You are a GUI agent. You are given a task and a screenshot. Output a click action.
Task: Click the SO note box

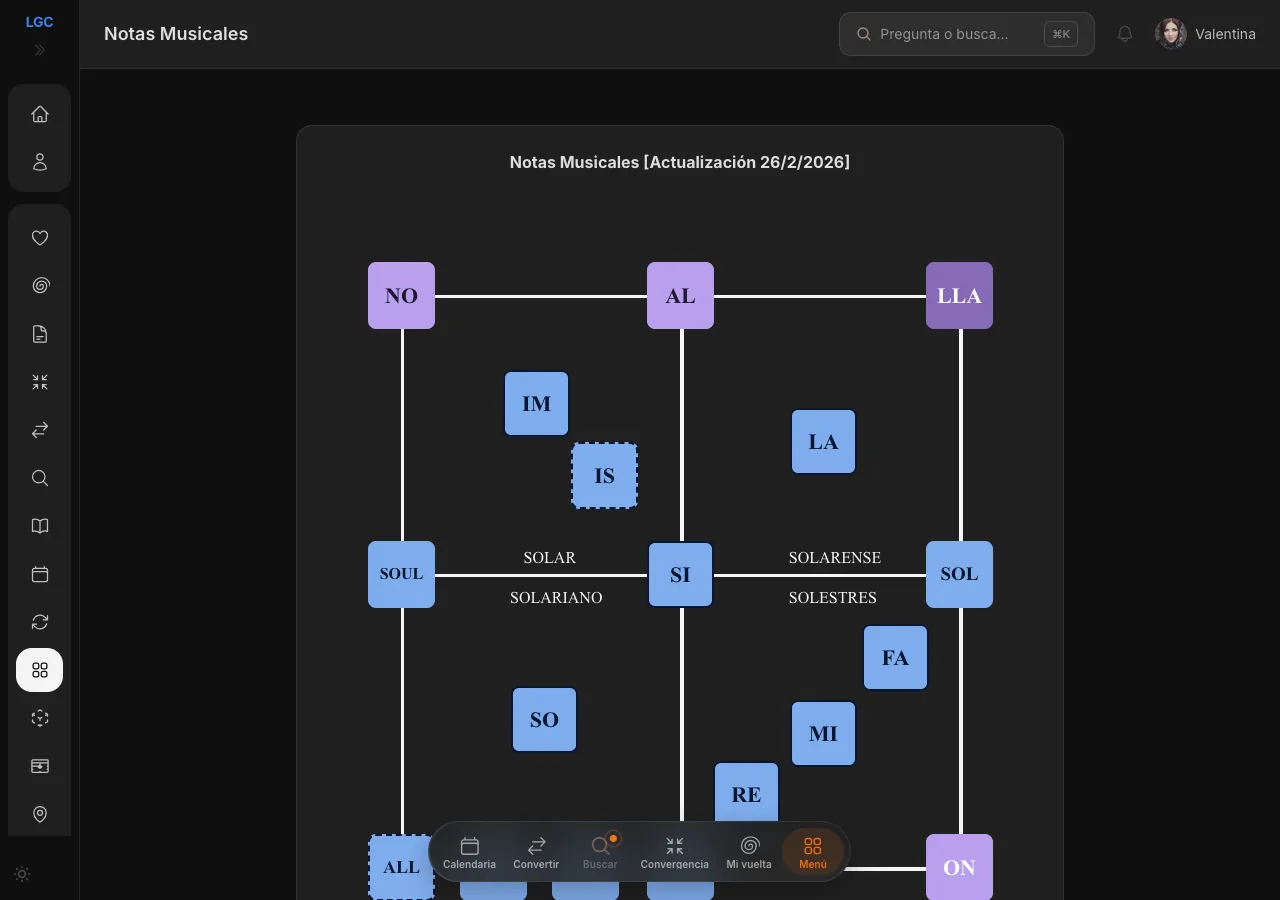click(545, 720)
